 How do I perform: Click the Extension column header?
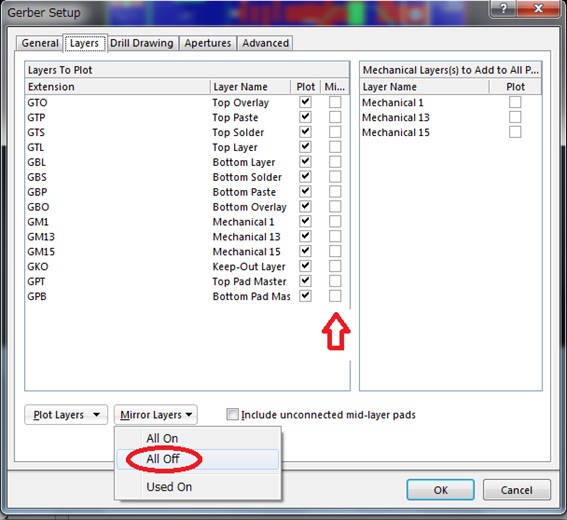118,87
